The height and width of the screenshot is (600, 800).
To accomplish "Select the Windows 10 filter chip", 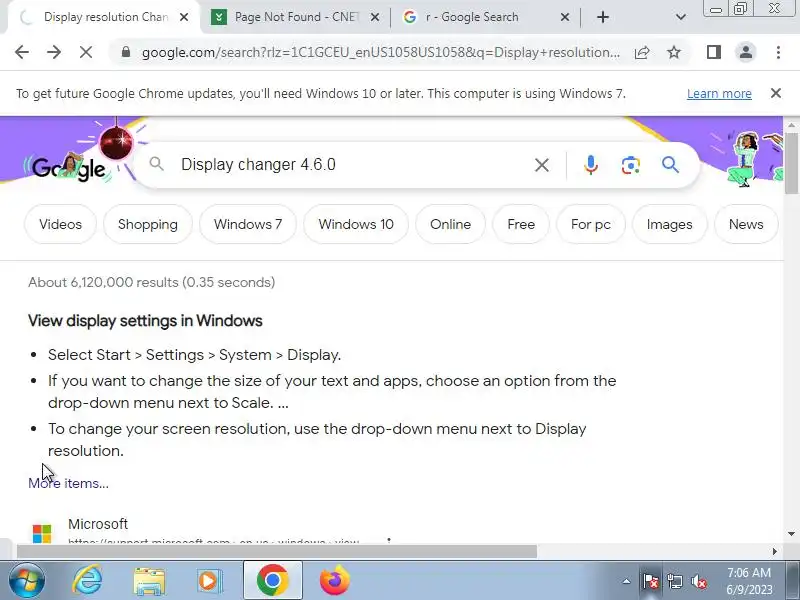I will coord(356,224).
